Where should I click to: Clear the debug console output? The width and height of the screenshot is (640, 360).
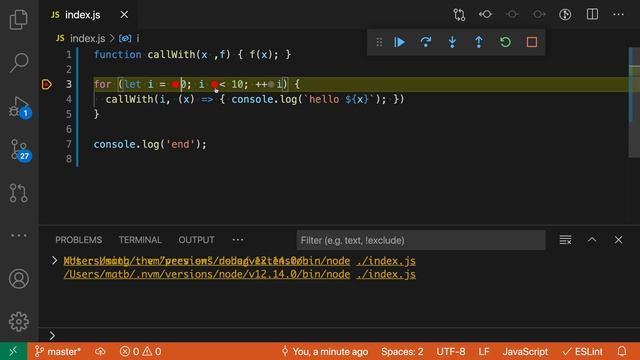click(565, 240)
